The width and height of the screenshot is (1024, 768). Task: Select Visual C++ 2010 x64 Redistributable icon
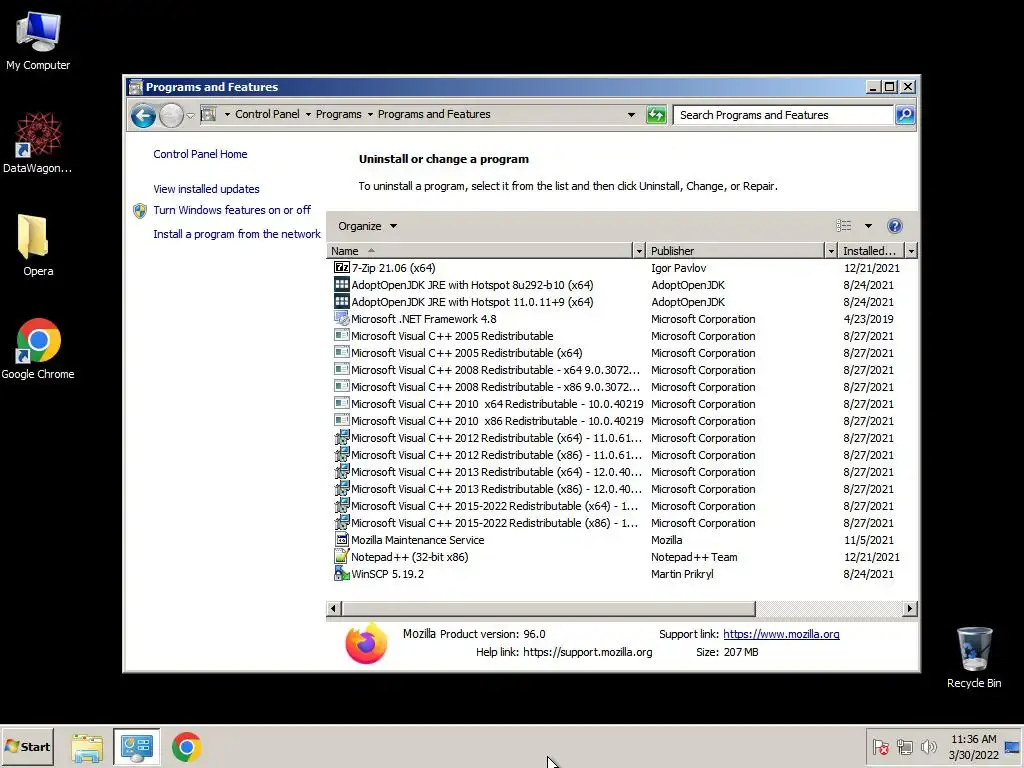point(342,403)
